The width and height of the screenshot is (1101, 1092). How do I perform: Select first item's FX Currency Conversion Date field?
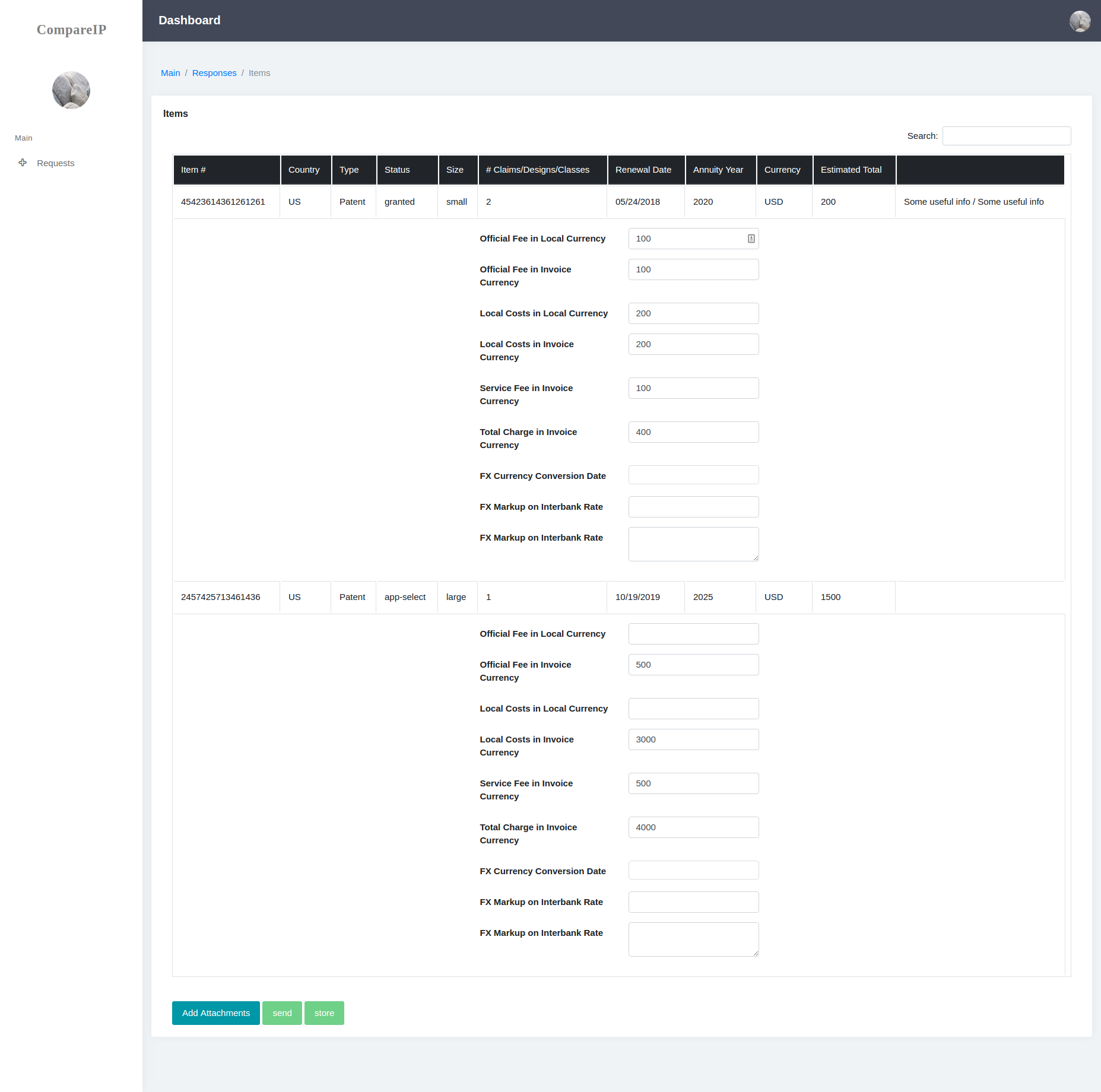click(x=693, y=475)
